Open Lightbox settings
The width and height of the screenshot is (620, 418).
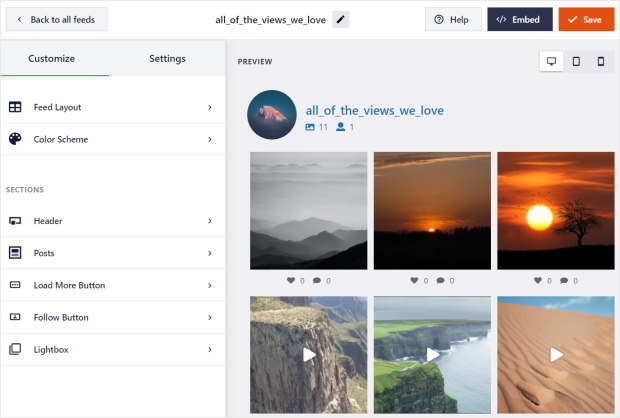(x=113, y=350)
